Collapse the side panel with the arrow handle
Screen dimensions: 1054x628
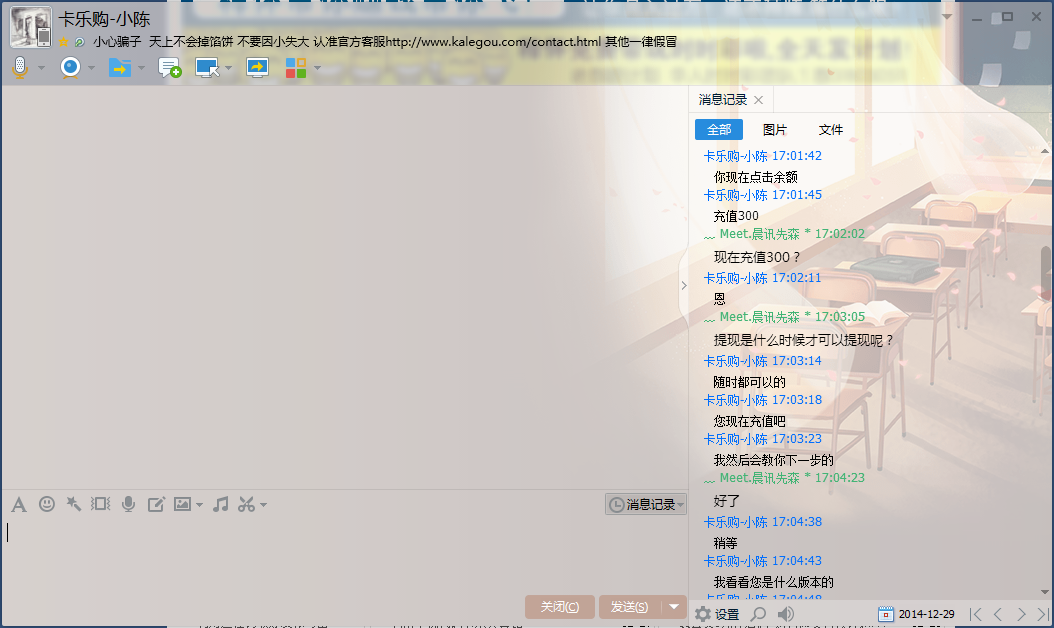(684, 285)
